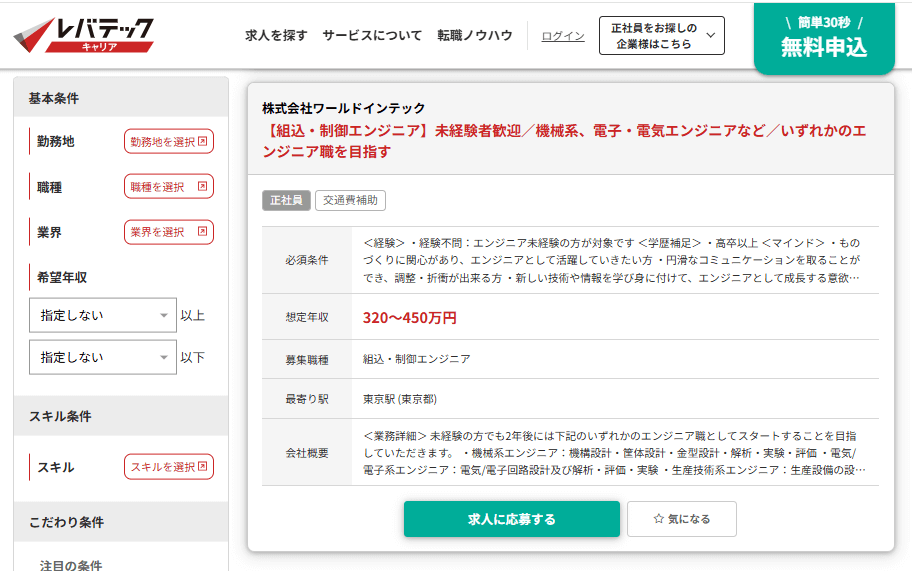
Task: Click the 想定年収 row label
Action: point(307,317)
